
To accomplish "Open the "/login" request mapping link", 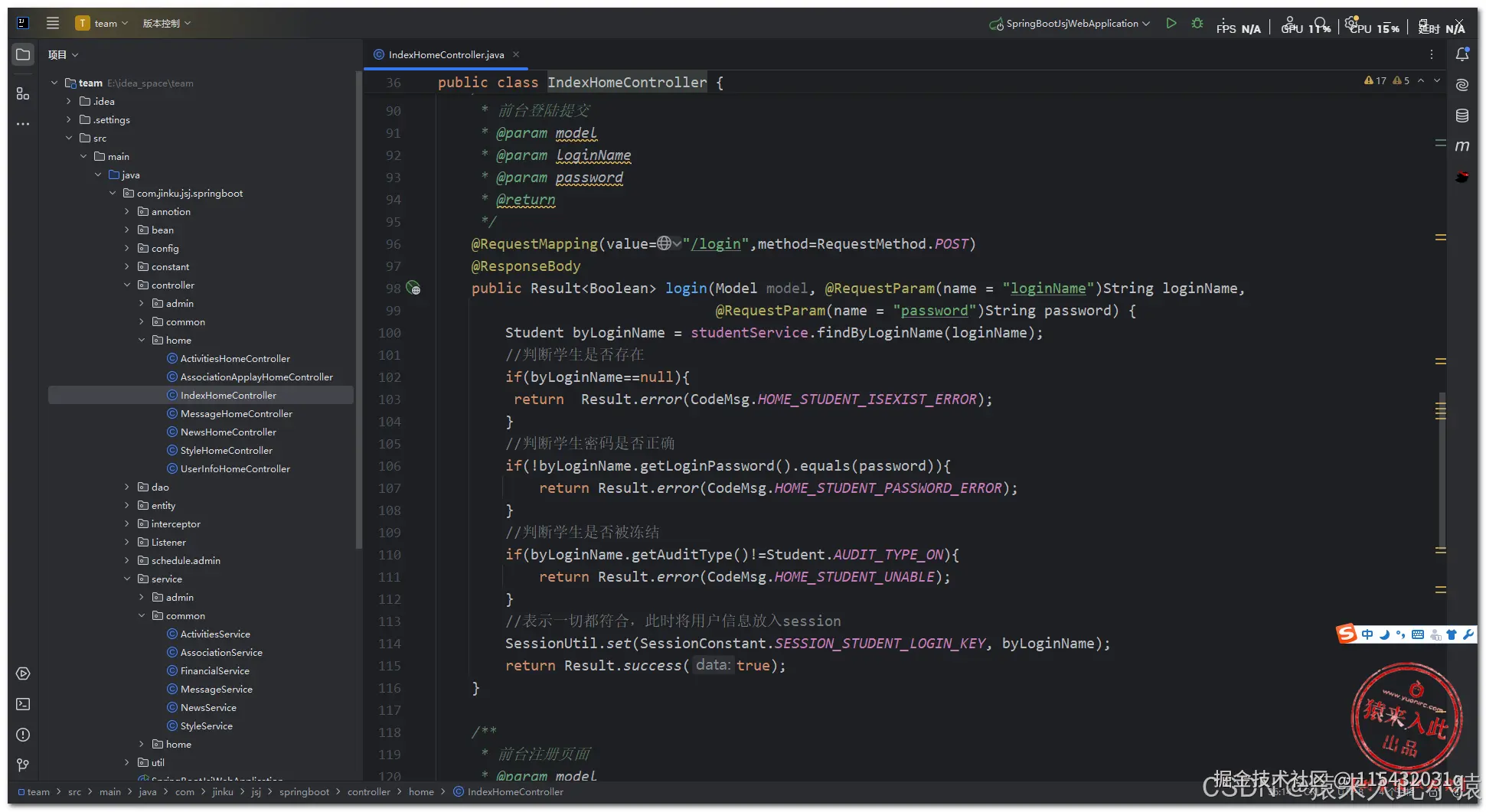I will tap(716, 244).
